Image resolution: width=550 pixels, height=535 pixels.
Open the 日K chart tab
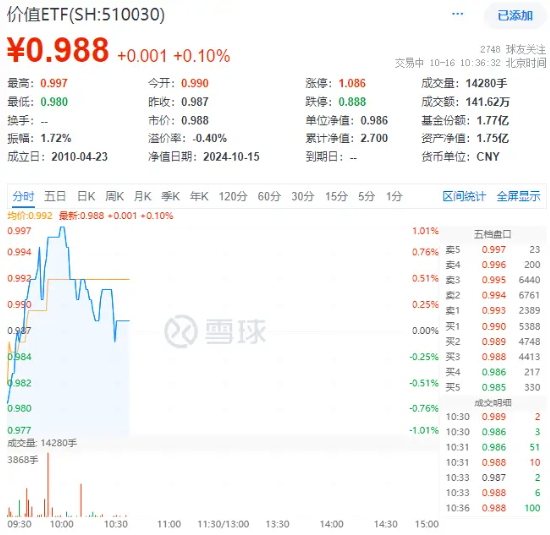tap(86, 196)
